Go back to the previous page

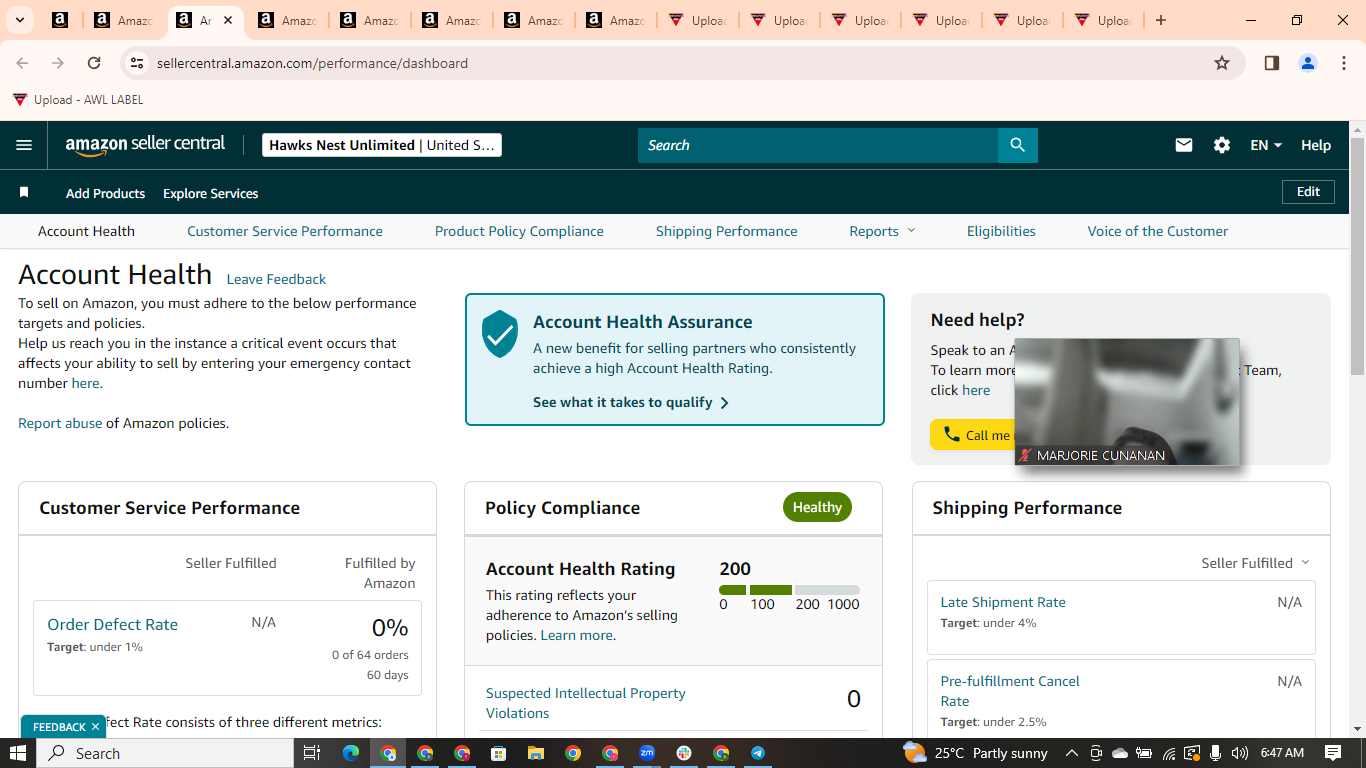[x=22, y=63]
